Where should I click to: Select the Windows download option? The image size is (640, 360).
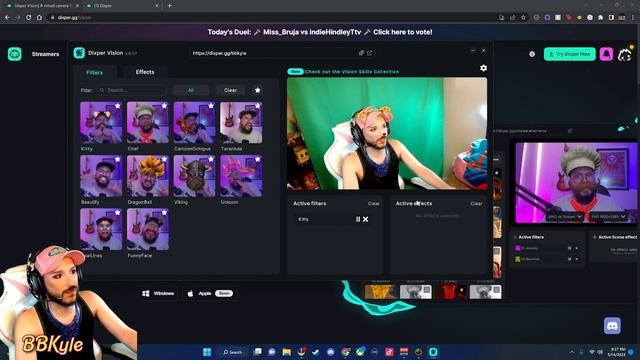point(158,293)
